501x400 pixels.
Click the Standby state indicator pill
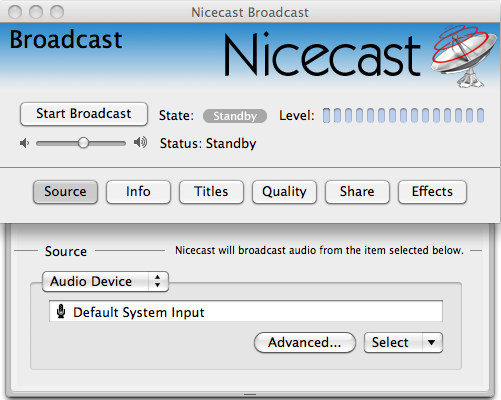(235, 116)
